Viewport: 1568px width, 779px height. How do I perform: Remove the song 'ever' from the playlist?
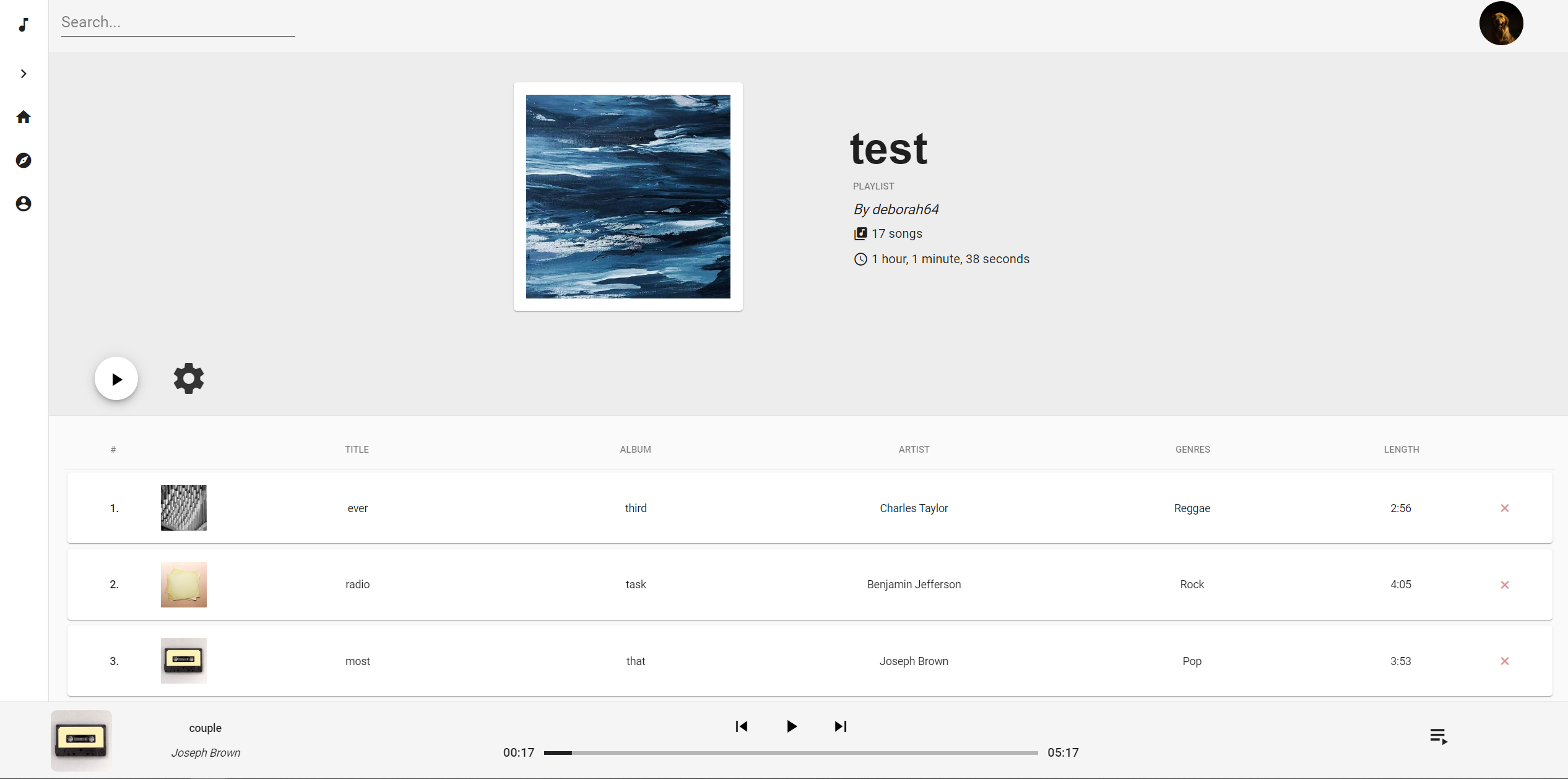tap(1504, 508)
